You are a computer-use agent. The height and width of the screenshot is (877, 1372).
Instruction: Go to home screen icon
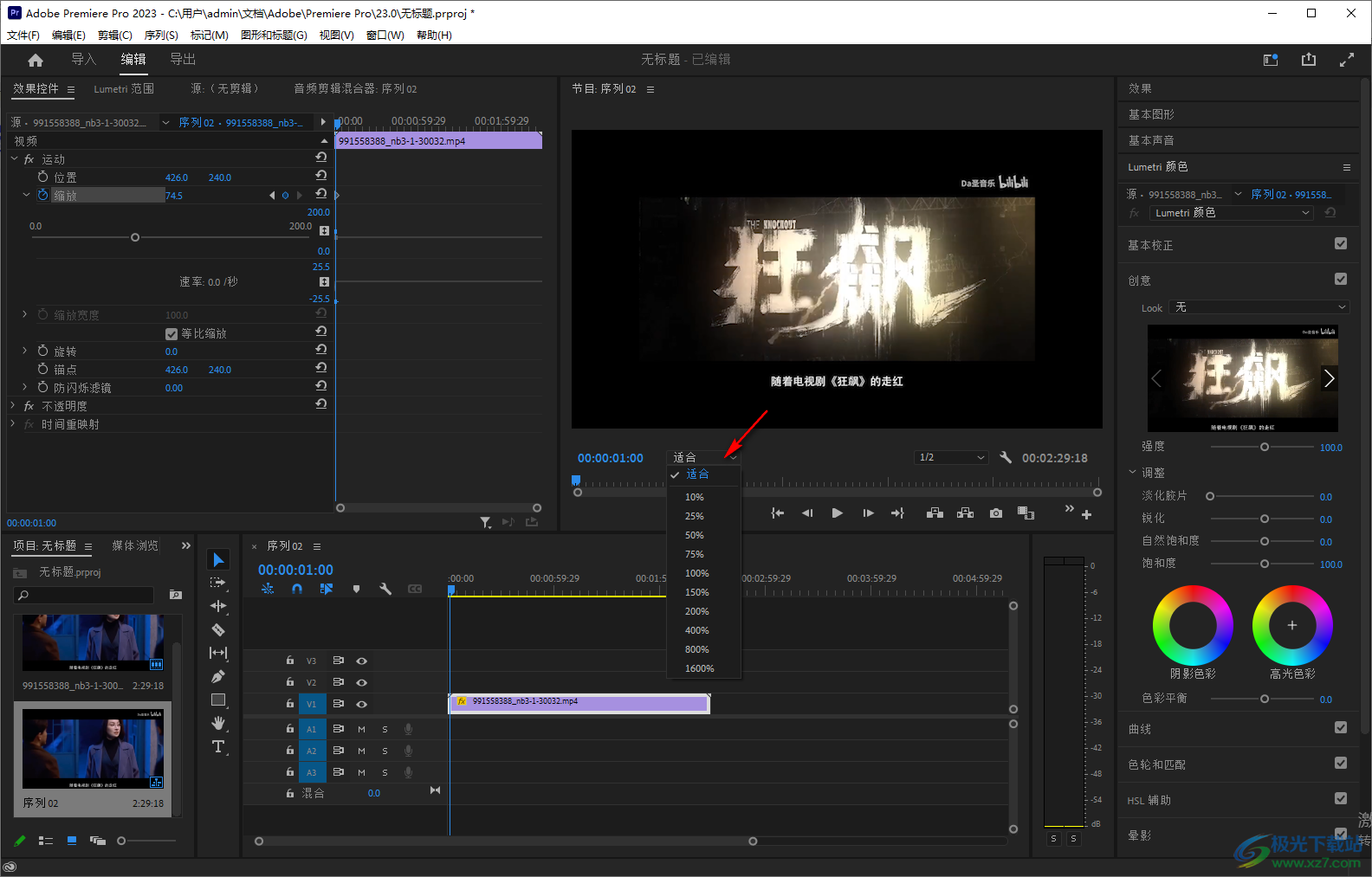coord(36,60)
